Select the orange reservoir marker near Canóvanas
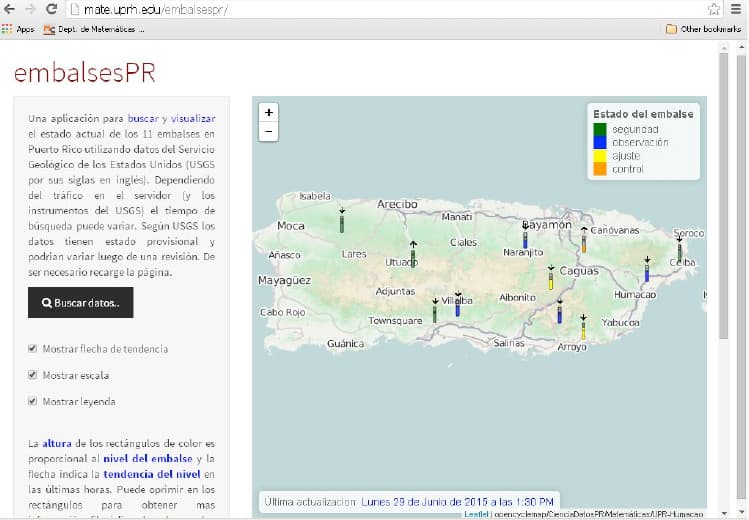Viewport: 749px width, 520px height. point(584,244)
